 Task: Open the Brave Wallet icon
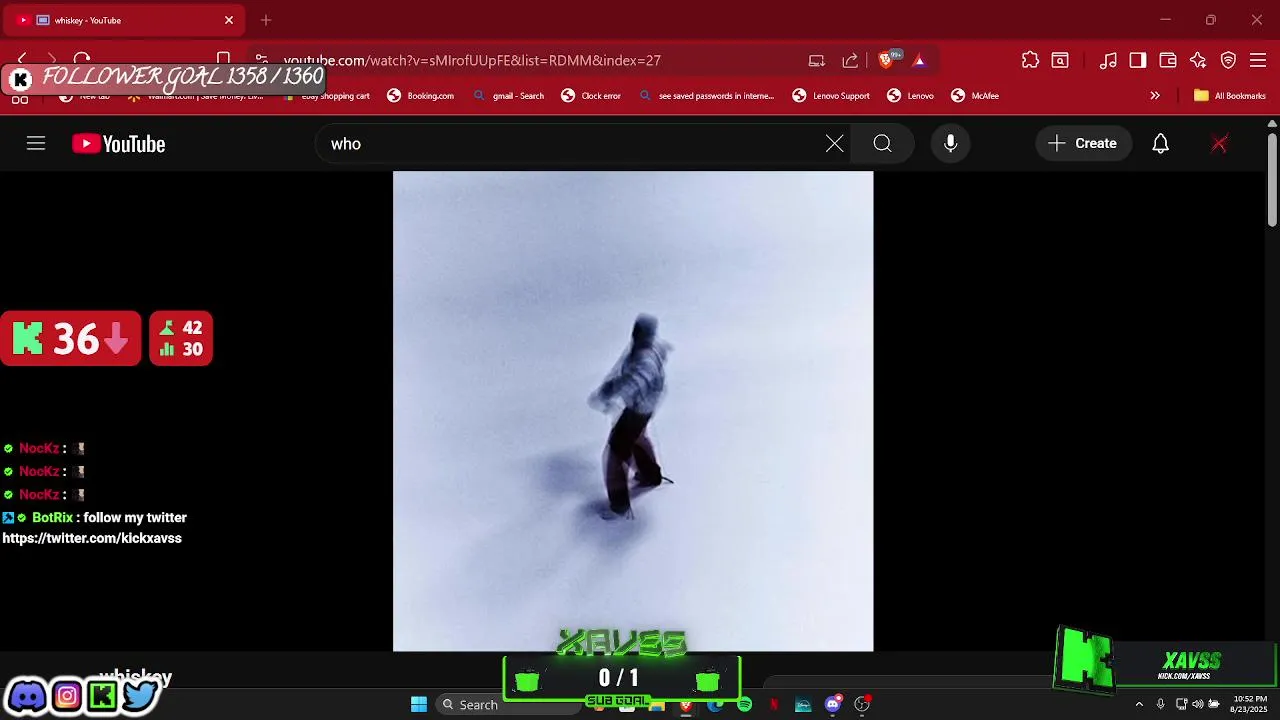click(x=1168, y=61)
